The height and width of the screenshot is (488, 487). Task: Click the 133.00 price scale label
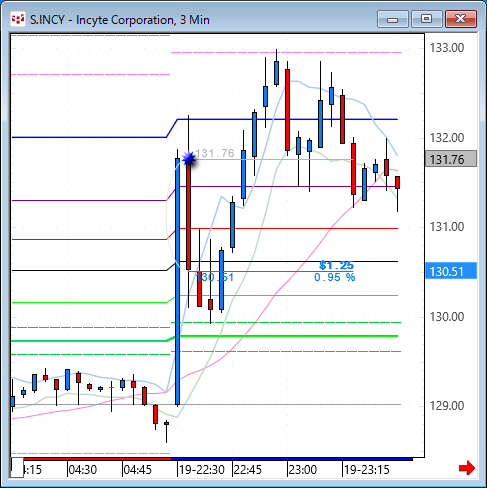[x=447, y=48]
